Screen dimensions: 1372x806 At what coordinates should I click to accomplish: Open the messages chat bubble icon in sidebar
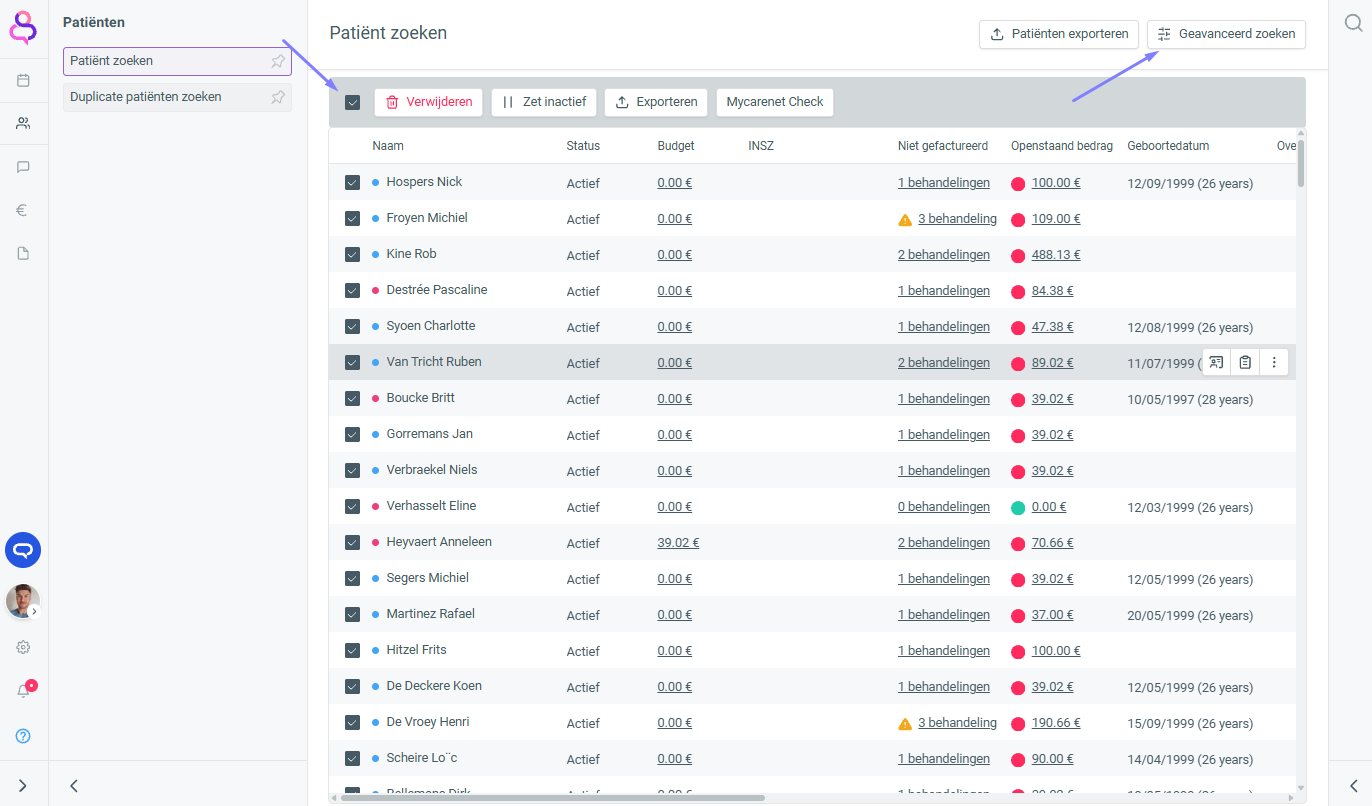23,167
